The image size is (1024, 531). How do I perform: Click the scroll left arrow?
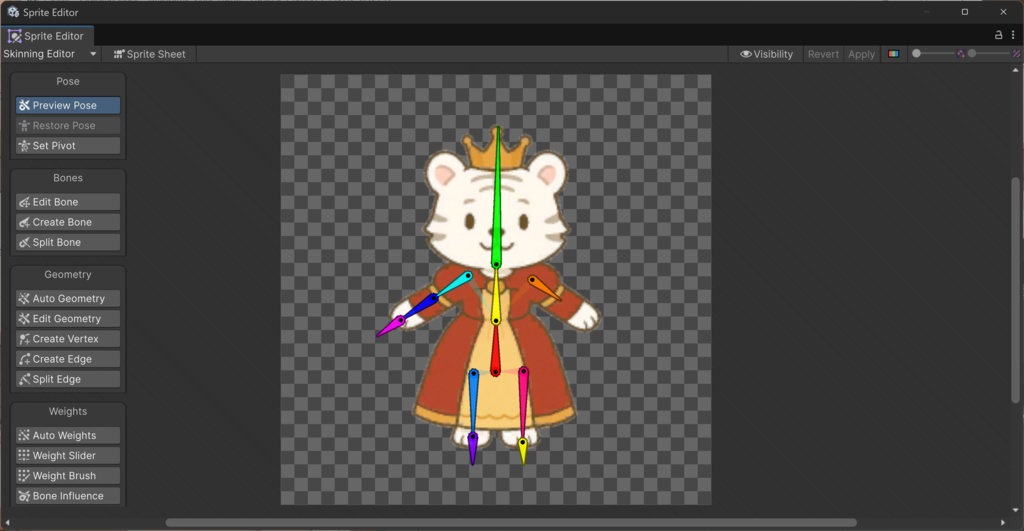[7, 523]
